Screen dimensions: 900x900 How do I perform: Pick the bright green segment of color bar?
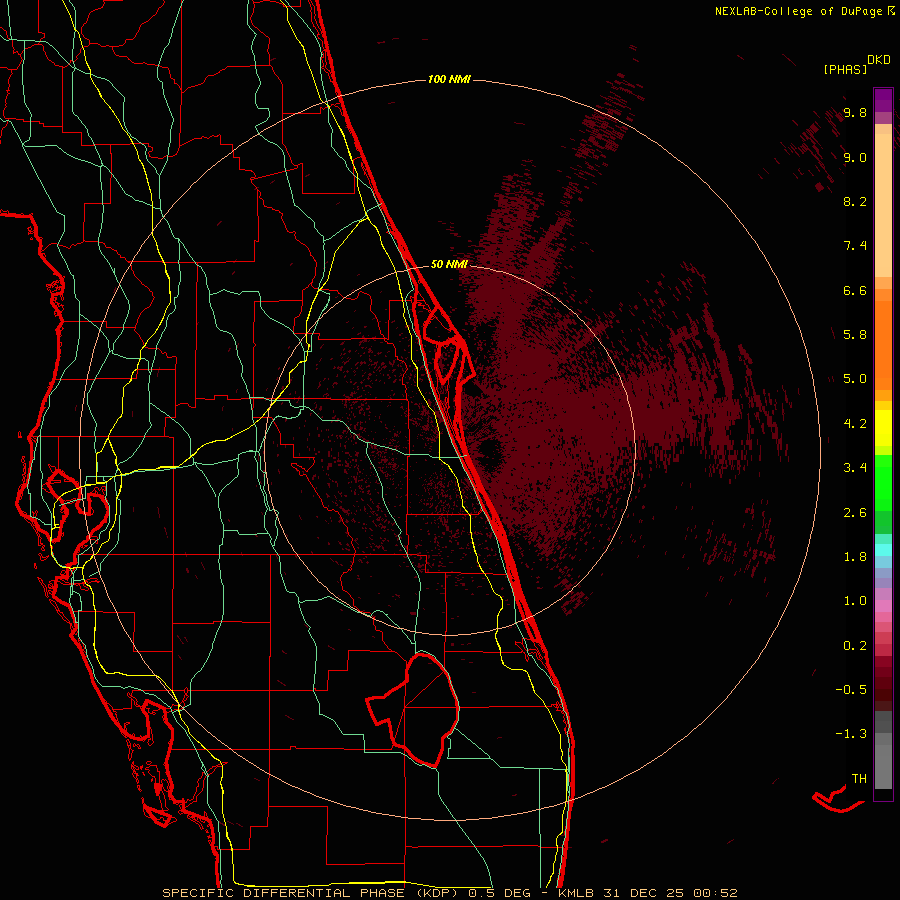point(883,482)
